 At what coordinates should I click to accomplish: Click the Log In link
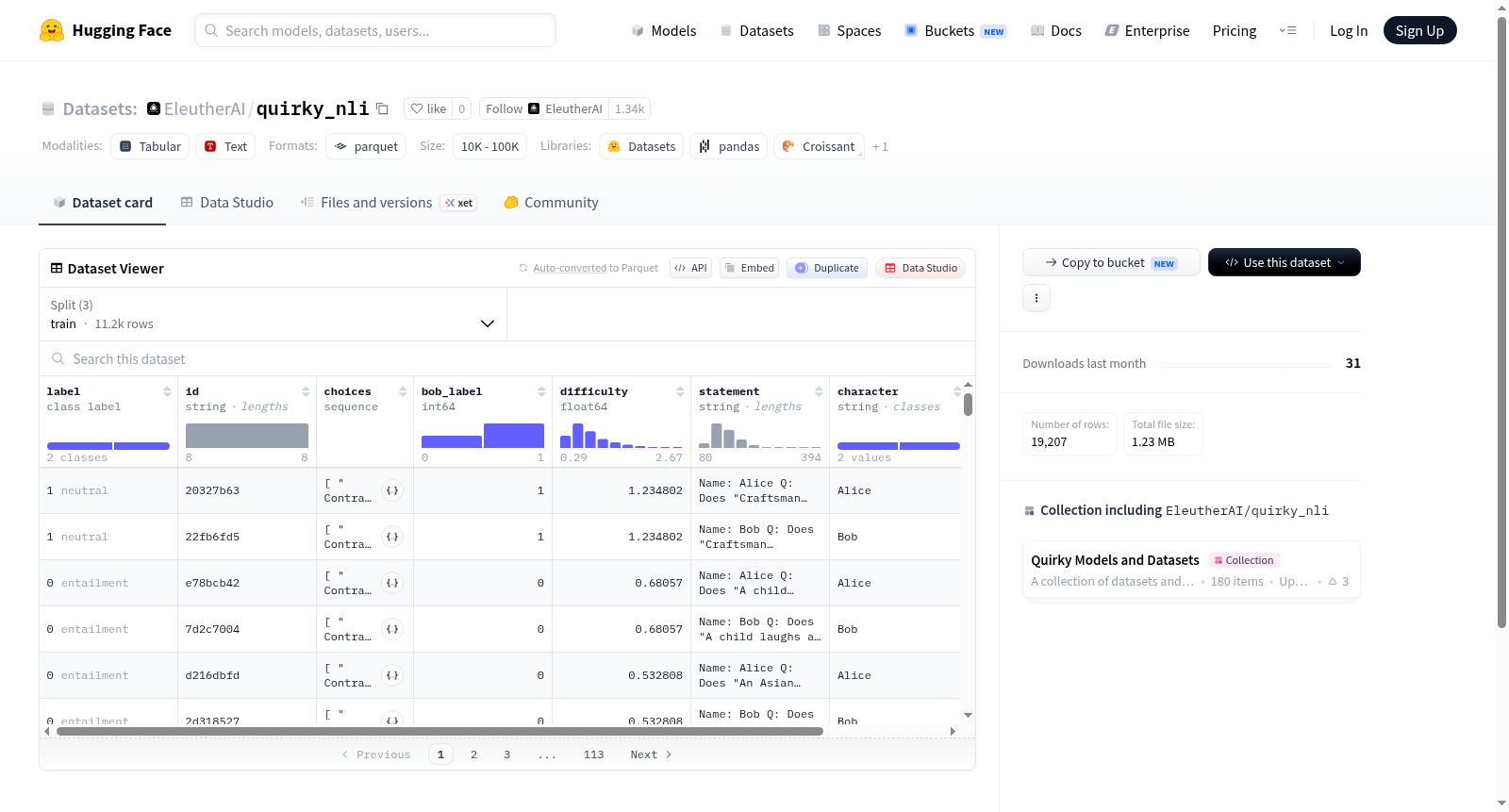pos(1349,31)
